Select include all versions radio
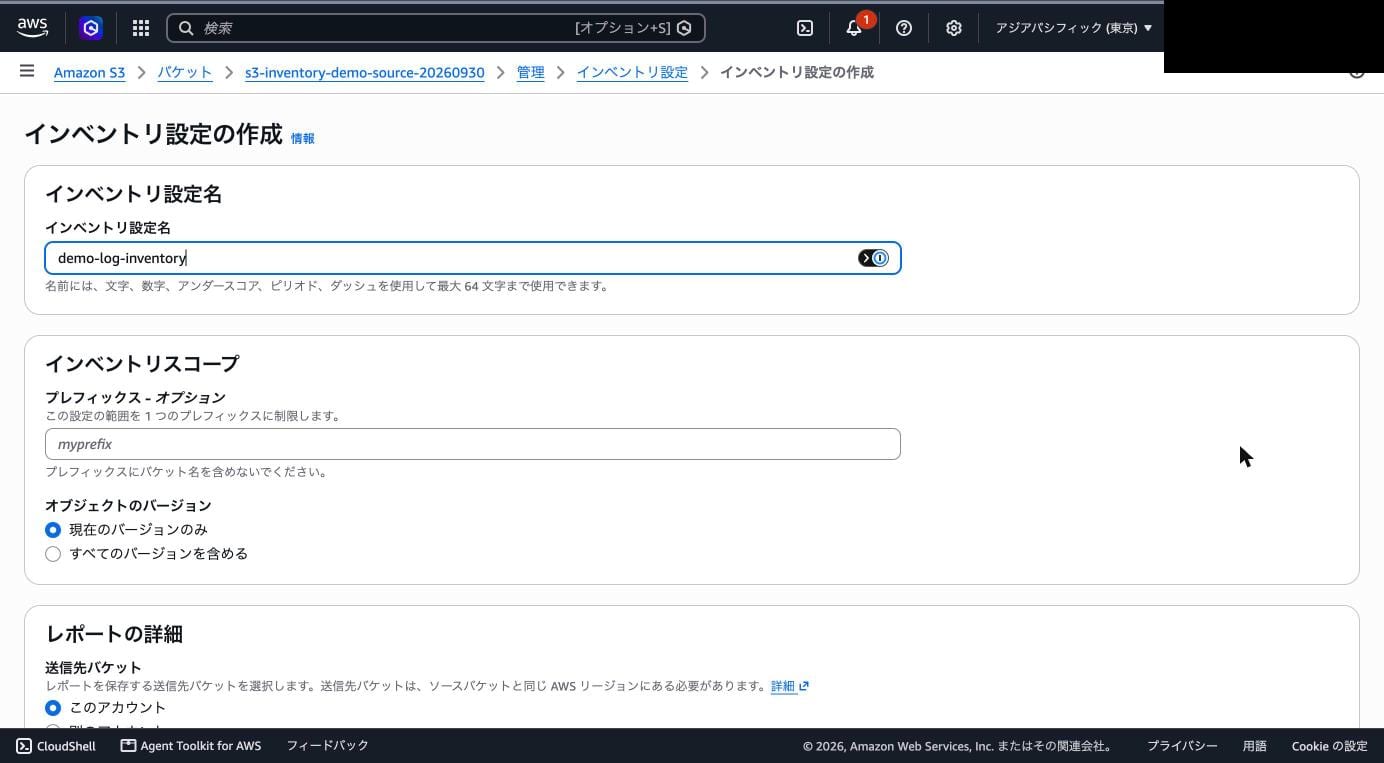 53,554
